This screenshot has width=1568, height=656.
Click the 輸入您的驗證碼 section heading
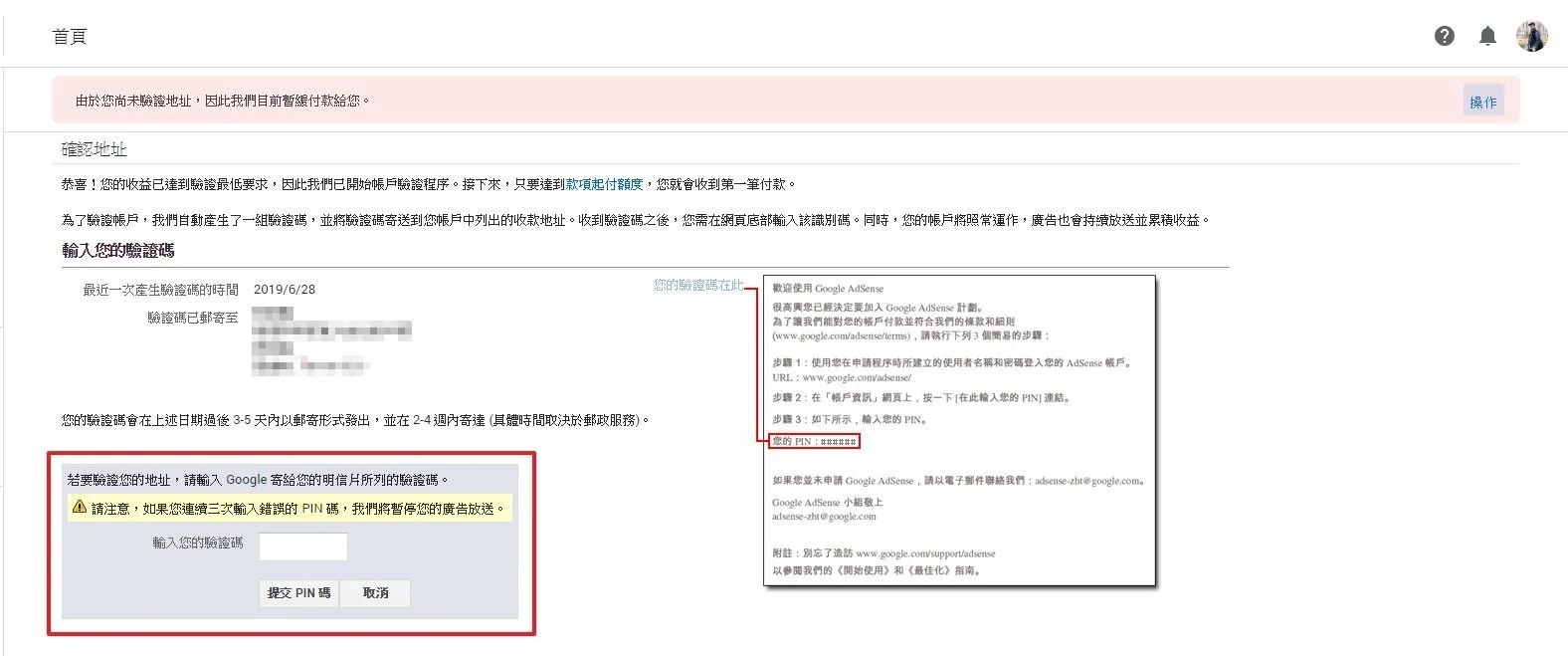[x=118, y=251]
